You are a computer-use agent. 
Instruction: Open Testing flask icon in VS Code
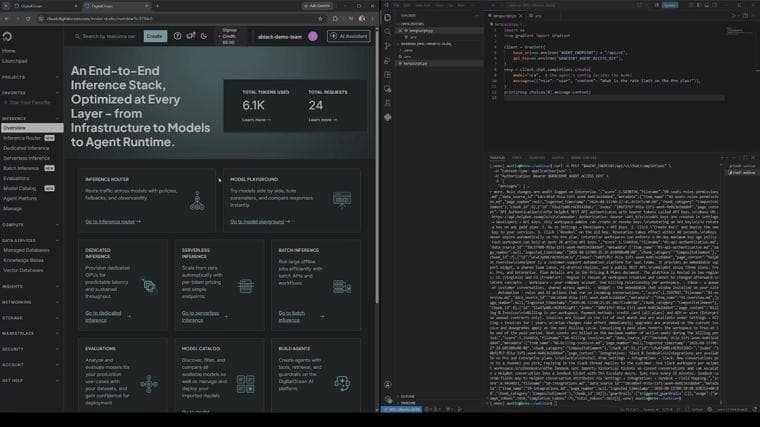click(388, 103)
